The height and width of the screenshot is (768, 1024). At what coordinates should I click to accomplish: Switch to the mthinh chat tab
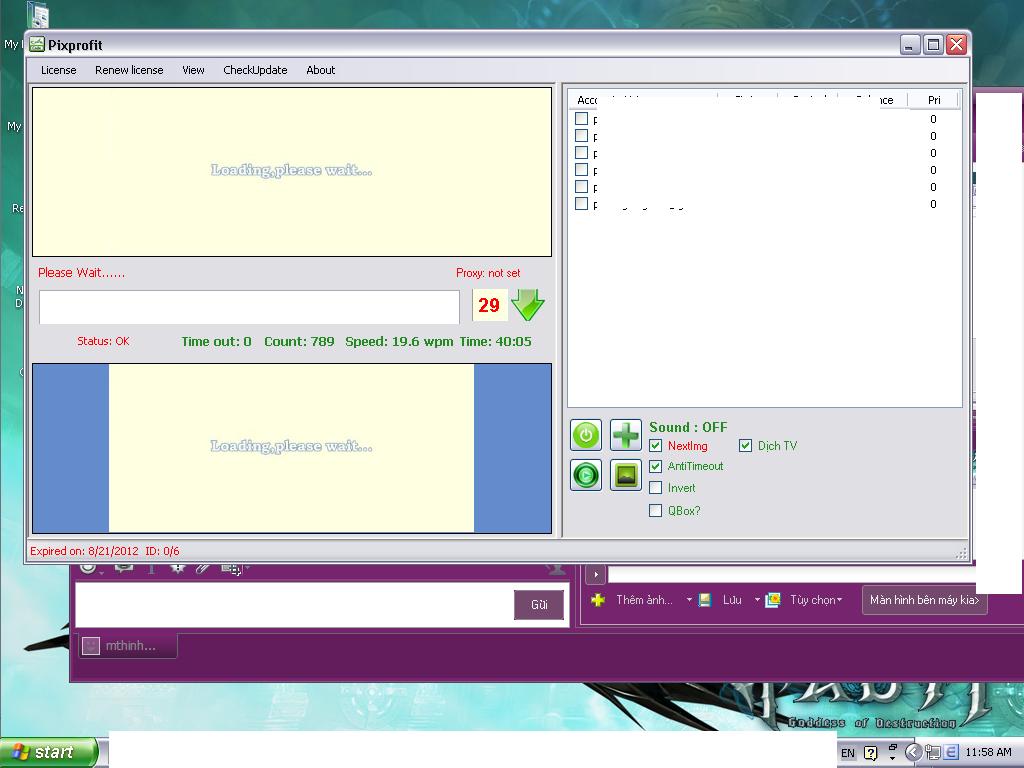(128, 646)
